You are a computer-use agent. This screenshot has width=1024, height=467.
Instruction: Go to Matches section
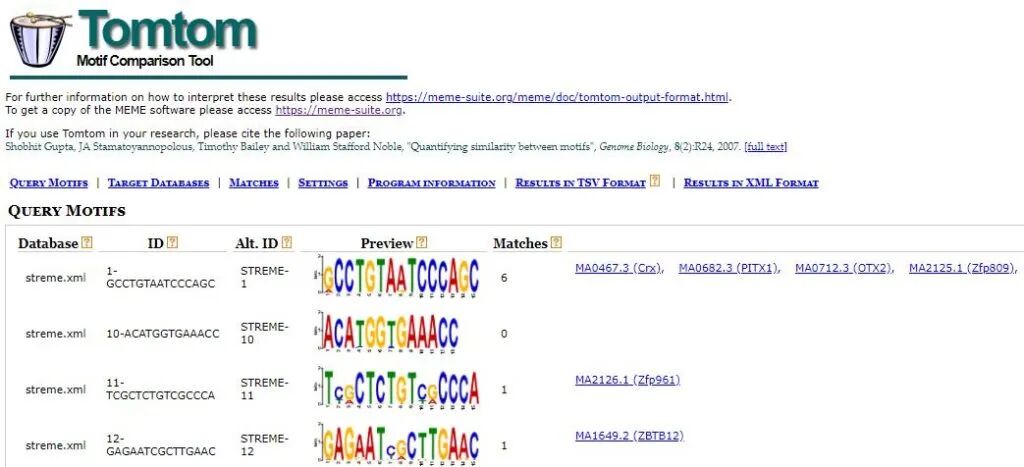click(x=254, y=183)
